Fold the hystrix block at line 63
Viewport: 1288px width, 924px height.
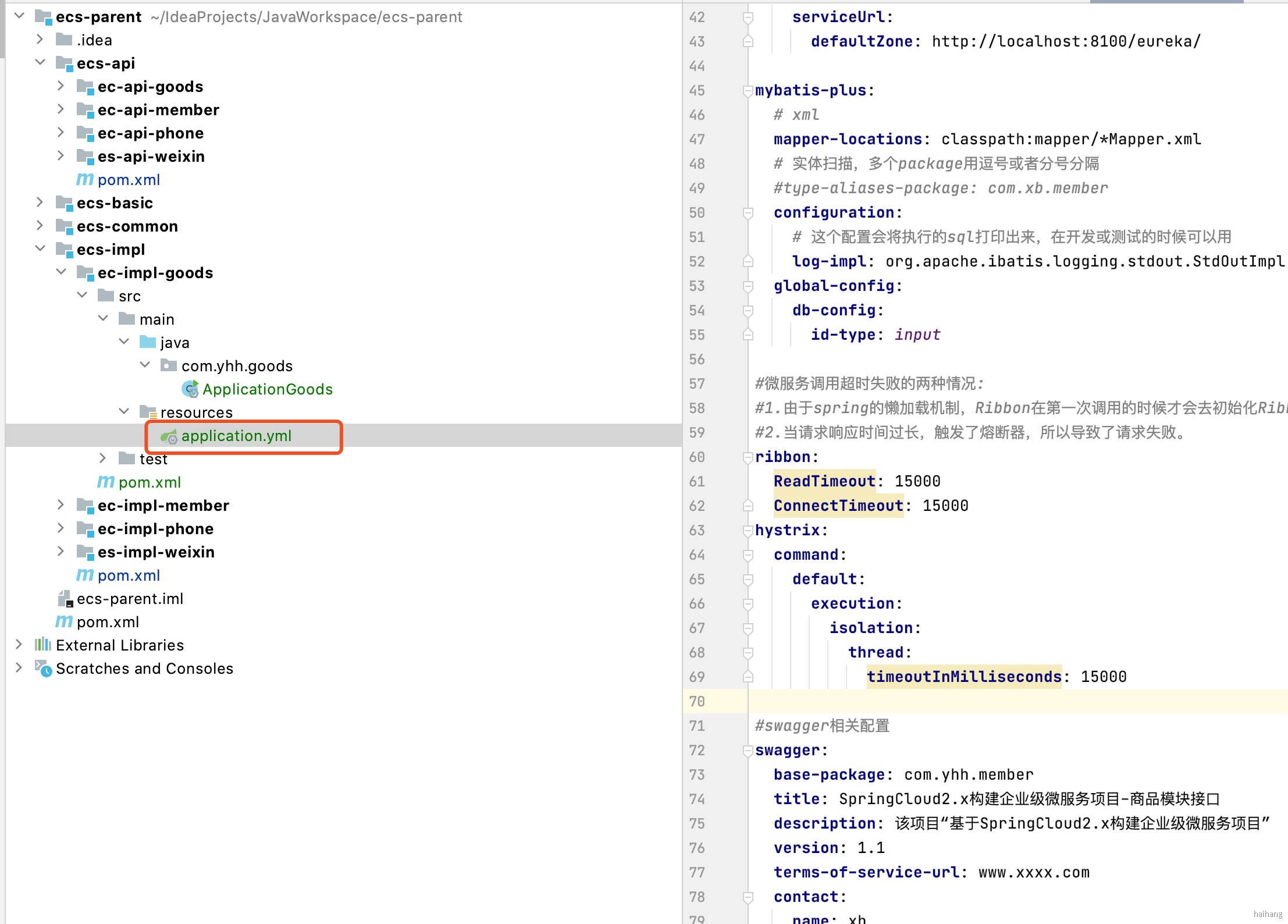[x=748, y=531]
